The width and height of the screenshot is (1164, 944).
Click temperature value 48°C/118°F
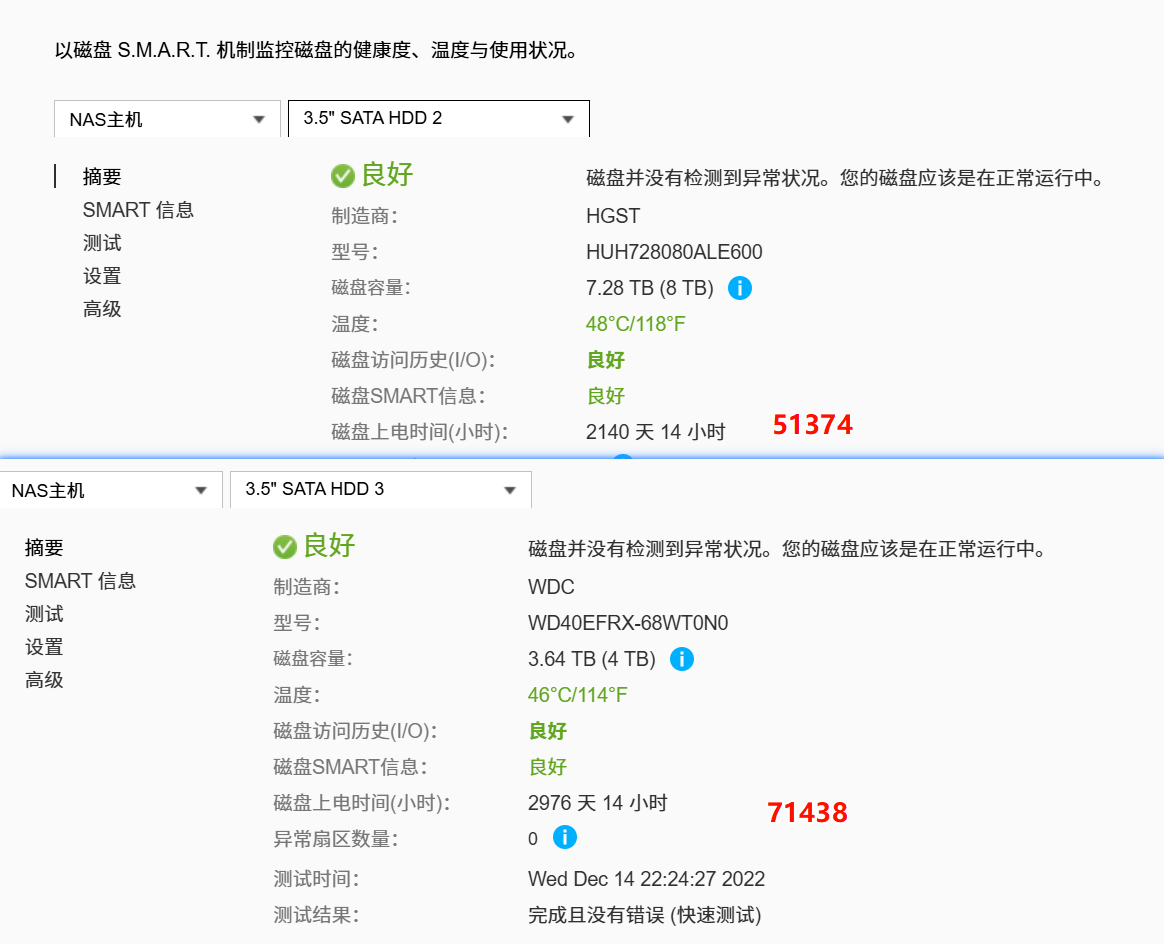[x=635, y=324]
